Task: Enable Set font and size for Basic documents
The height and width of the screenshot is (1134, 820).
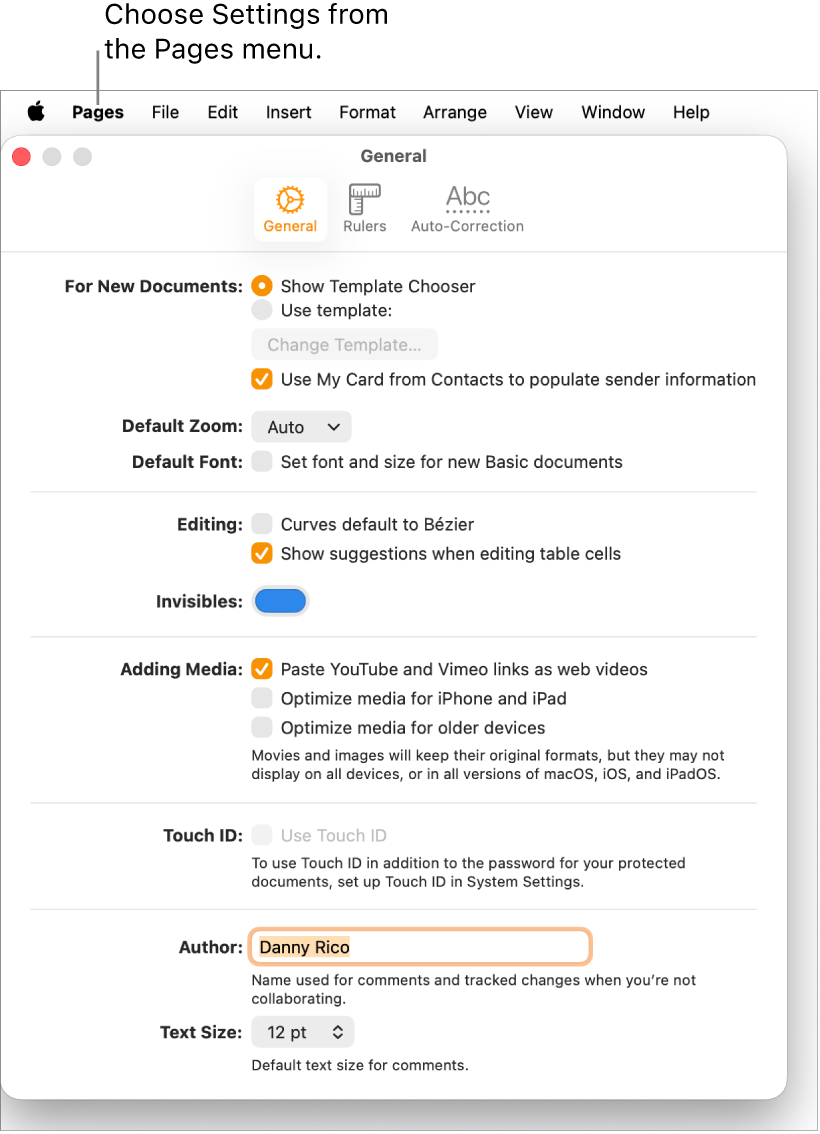Action: click(261, 461)
